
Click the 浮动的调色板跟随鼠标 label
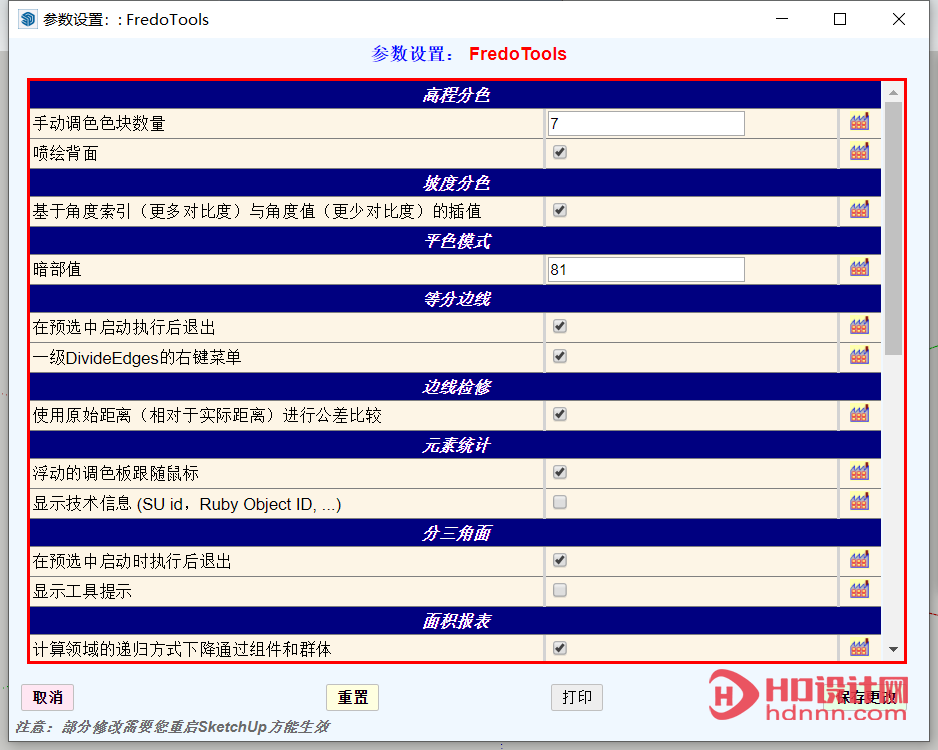115,473
